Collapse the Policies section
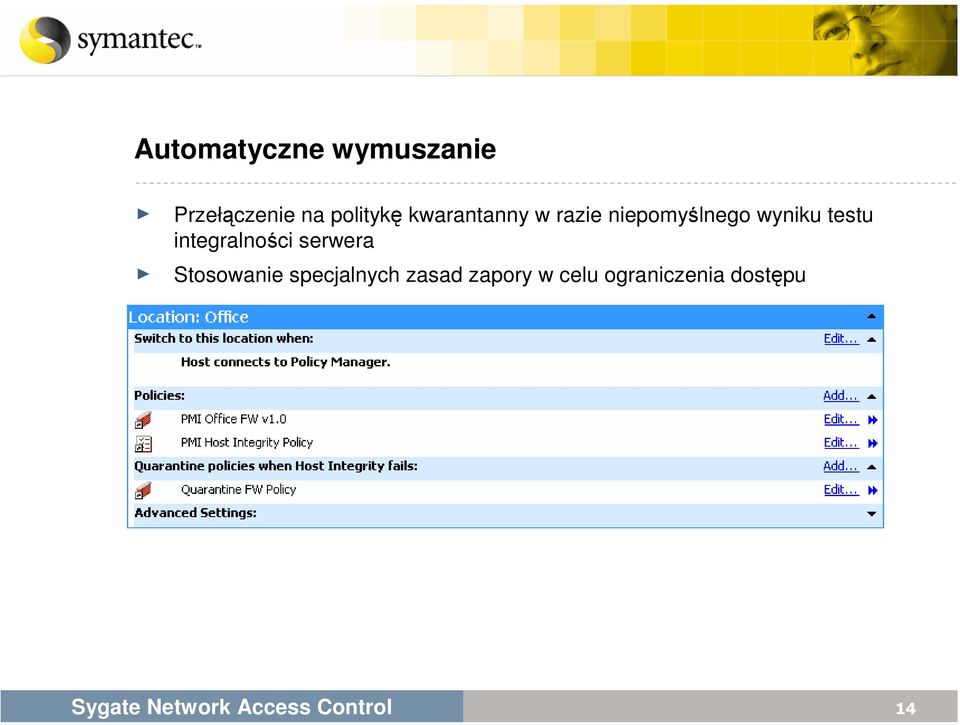Image resolution: width=960 pixels, height=725 pixels. point(872,397)
